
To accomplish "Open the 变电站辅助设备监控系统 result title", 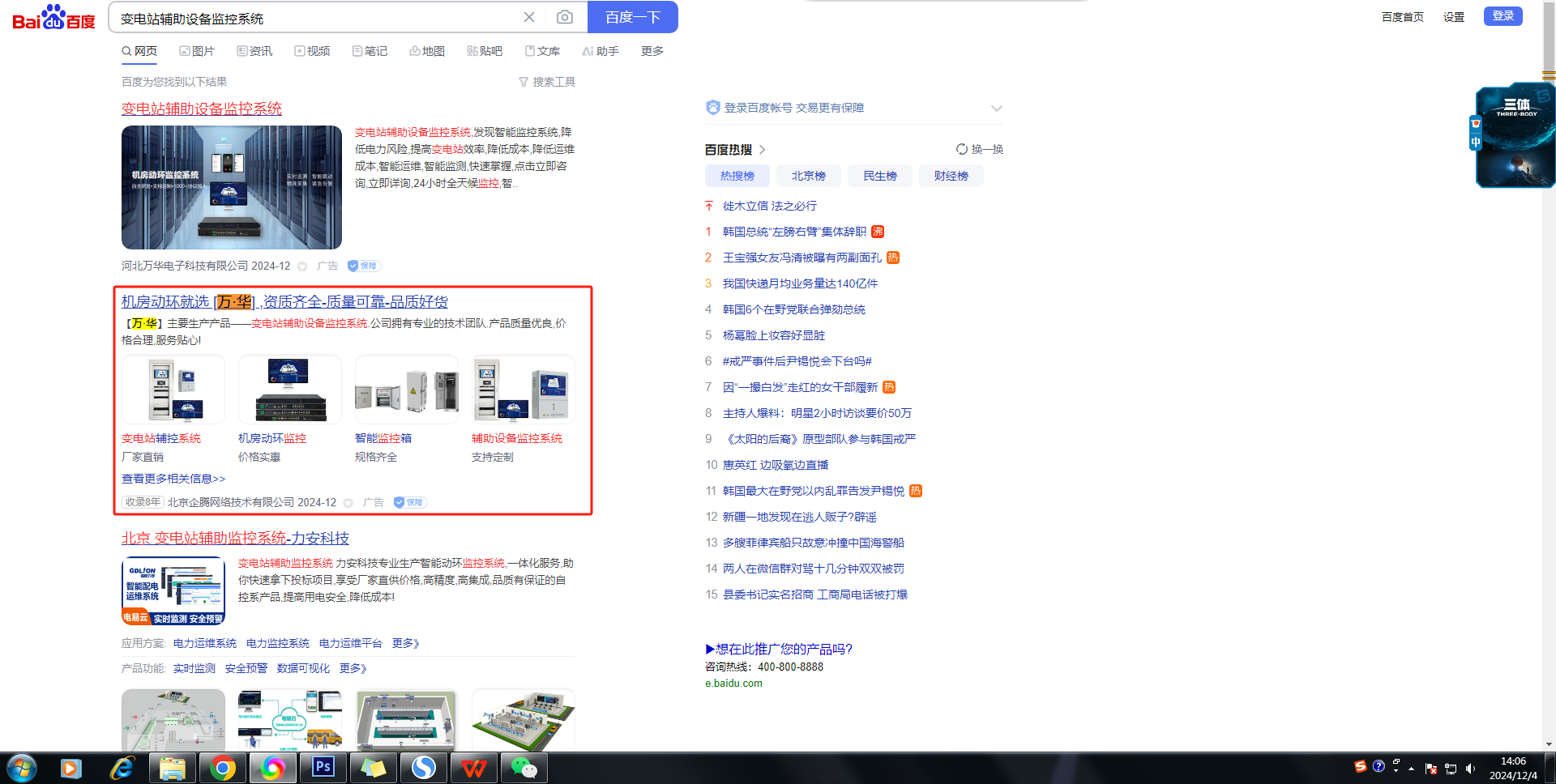I will coord(202,109).
